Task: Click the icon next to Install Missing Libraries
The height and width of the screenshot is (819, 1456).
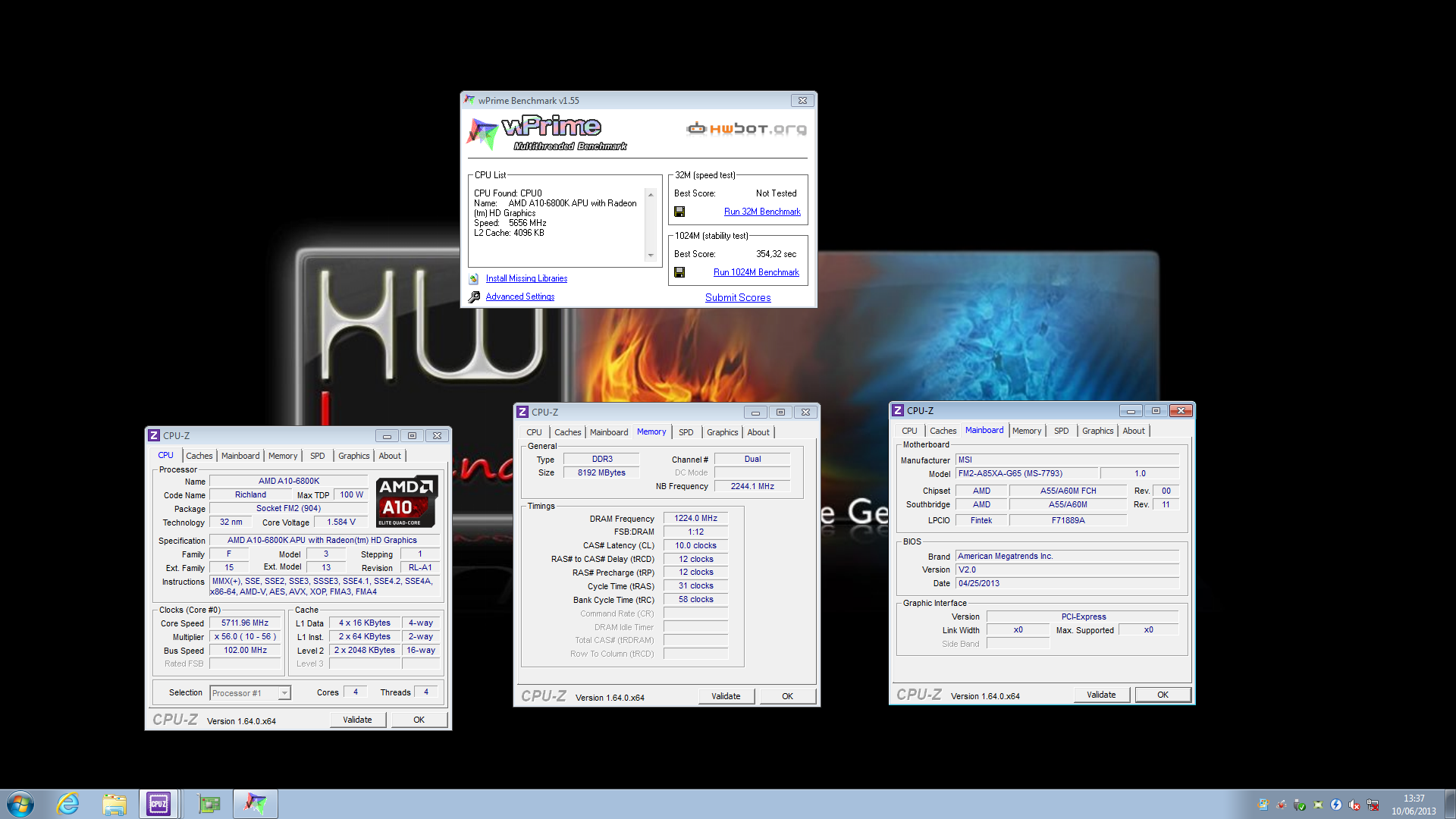Action: pos(474,278)
